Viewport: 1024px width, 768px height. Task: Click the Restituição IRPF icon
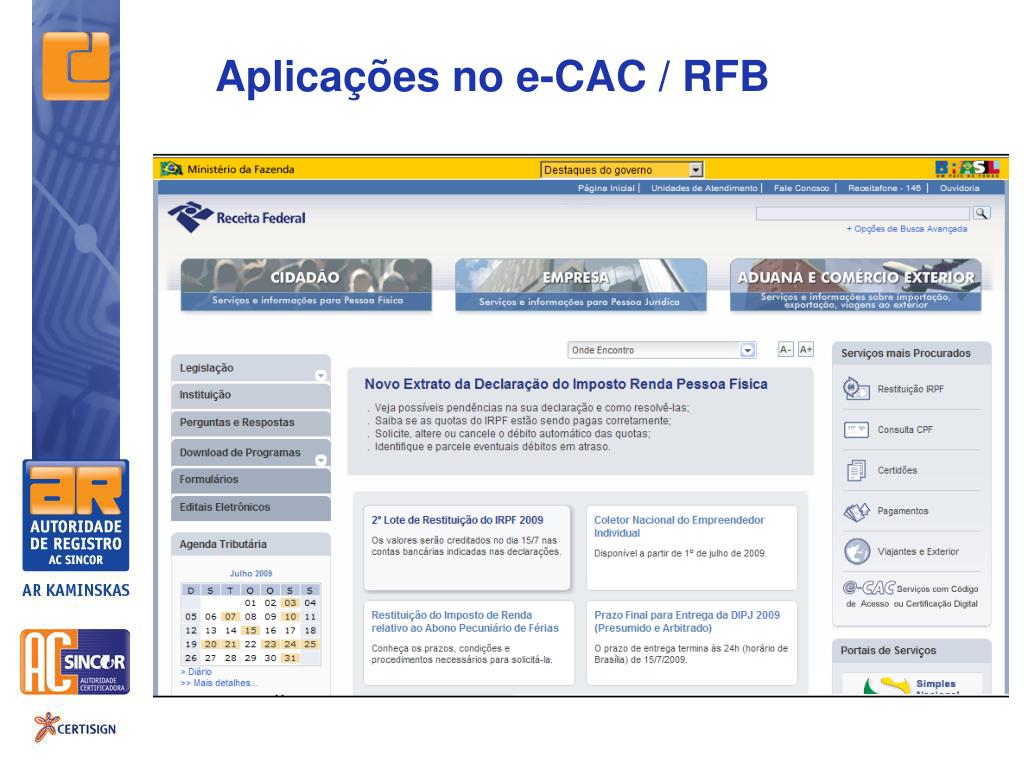(x=856, y=389)
